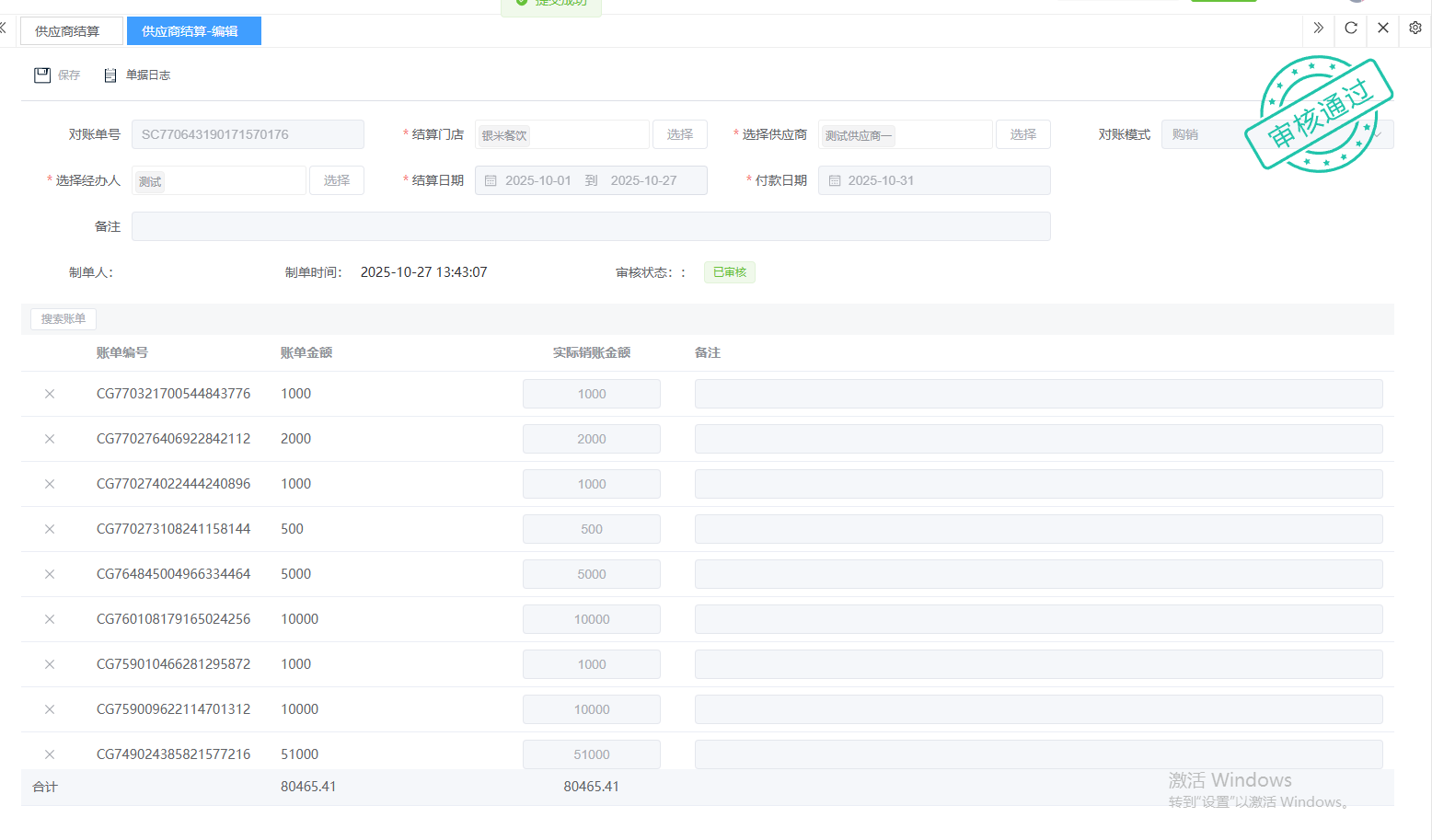Click 选择 button for 选择供应商
This screenshot has width=1432, height=840.
click(x=1022, y=134)
